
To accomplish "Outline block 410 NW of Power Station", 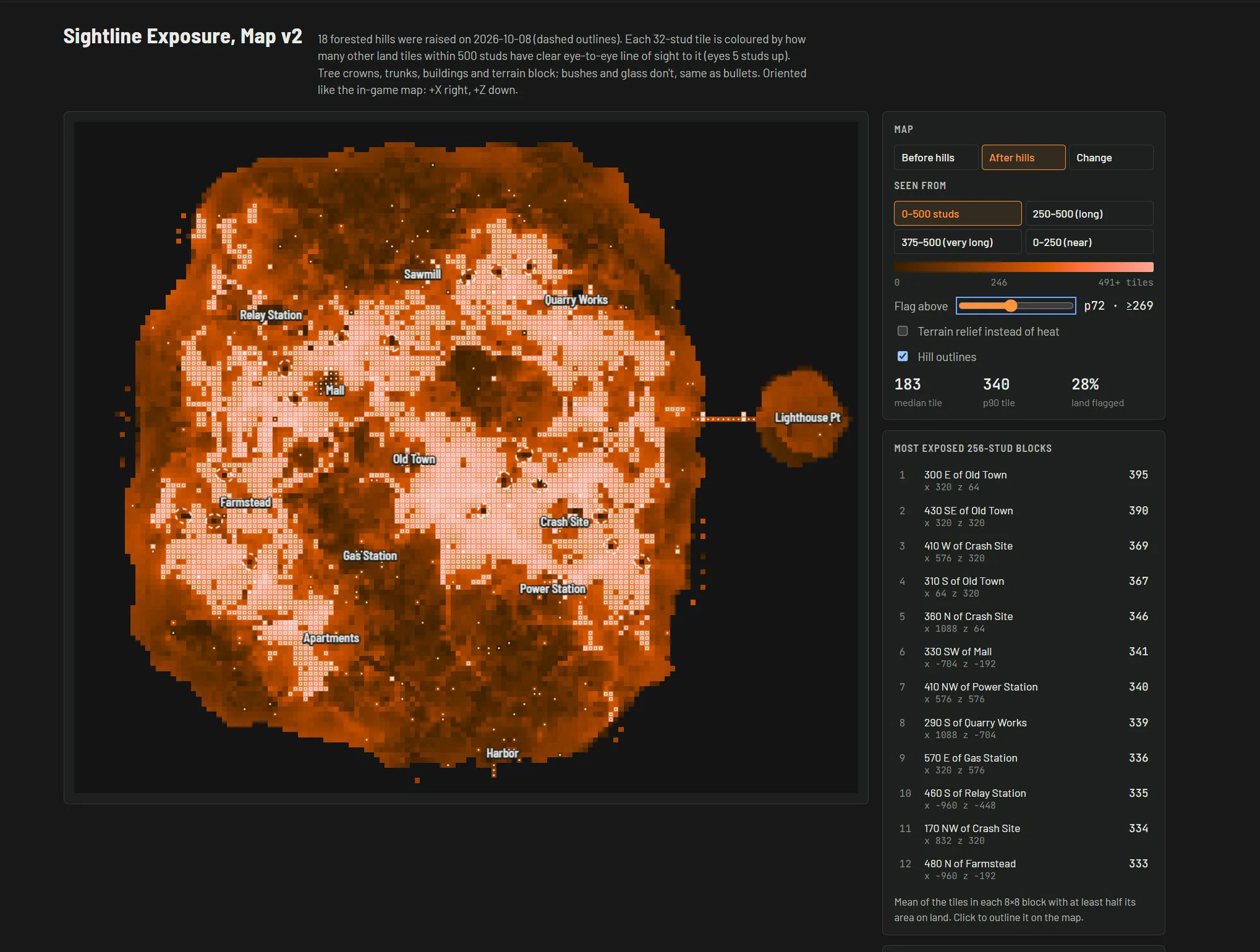I will (x=1023, y=692).
